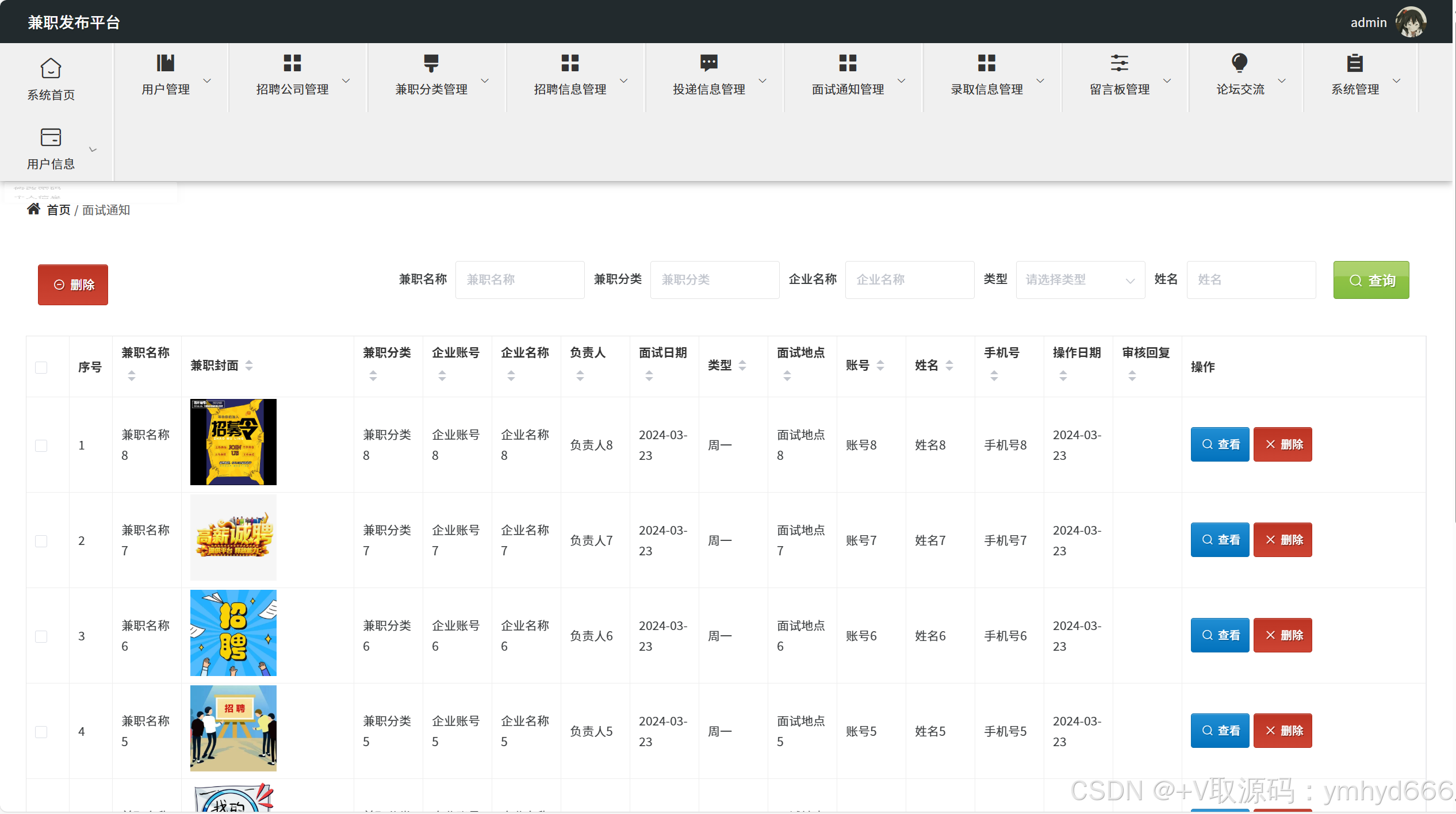The height and width of the screenshot is (814, 1456).
Task: Click the 兼职分类管理 paint brush icon
Action: [431, 63]
